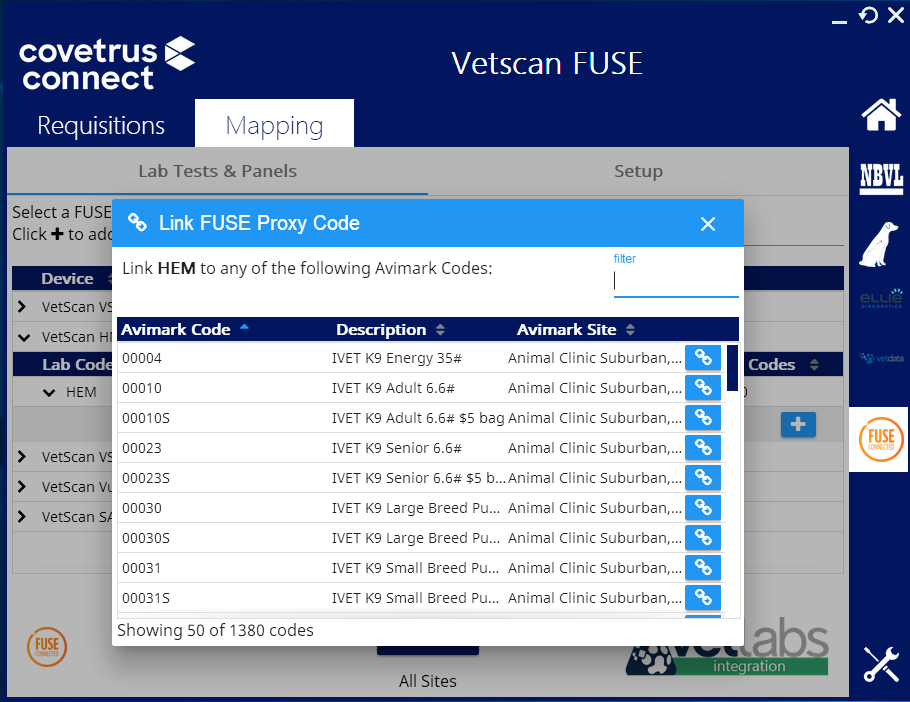Click the refresh icon in title bar
Screen dimensions: 910x702
click(x=868, y=15)
